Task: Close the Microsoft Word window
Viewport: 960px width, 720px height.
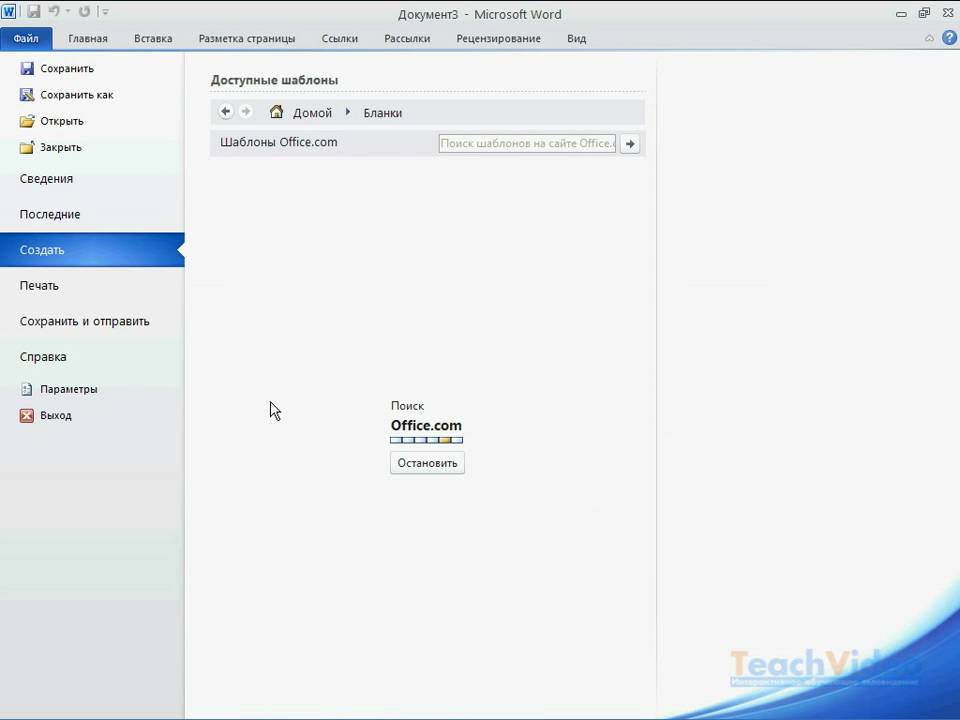Action: coord(948,13)
